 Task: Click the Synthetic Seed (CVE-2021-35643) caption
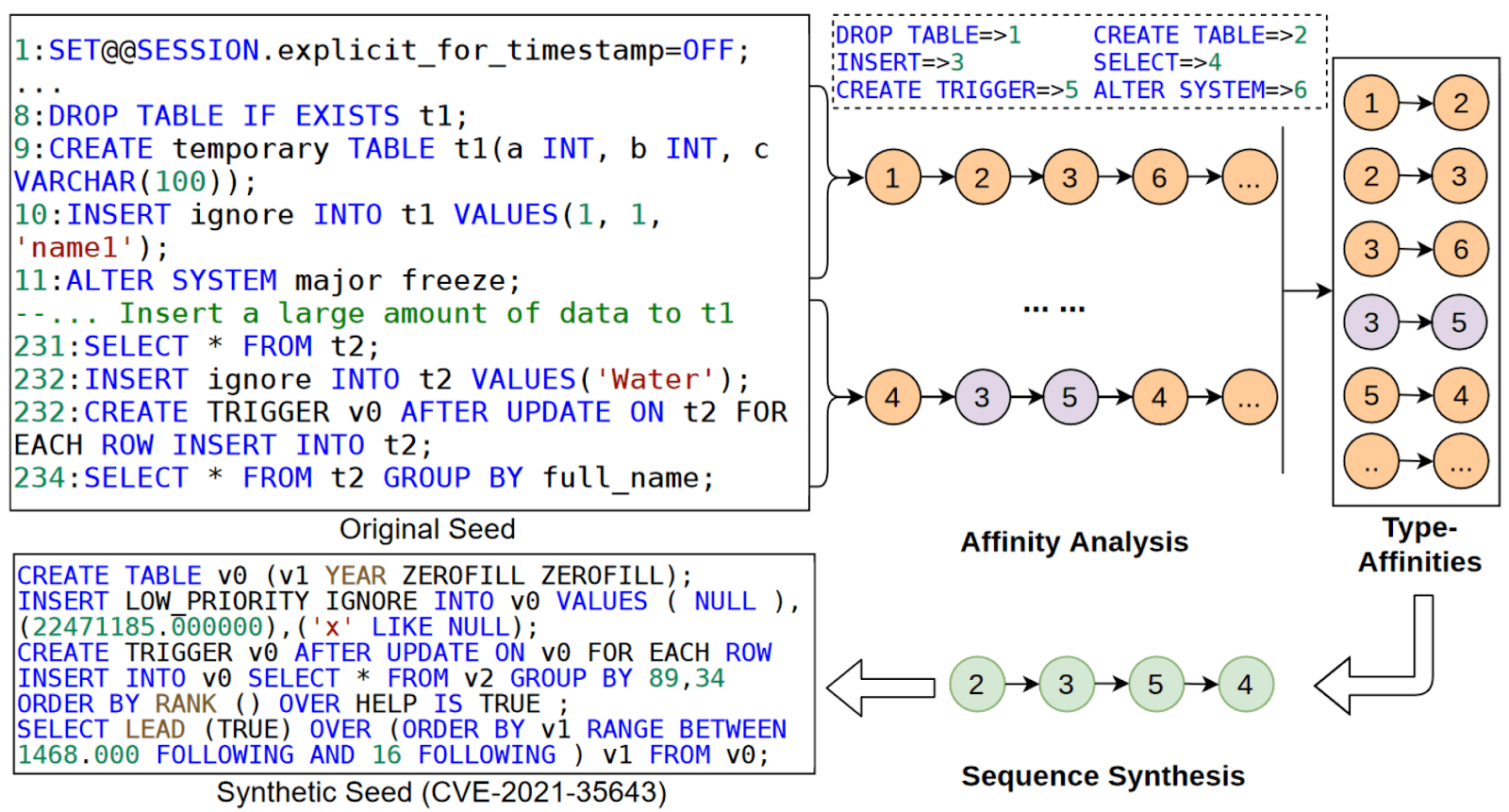[441, 792]
